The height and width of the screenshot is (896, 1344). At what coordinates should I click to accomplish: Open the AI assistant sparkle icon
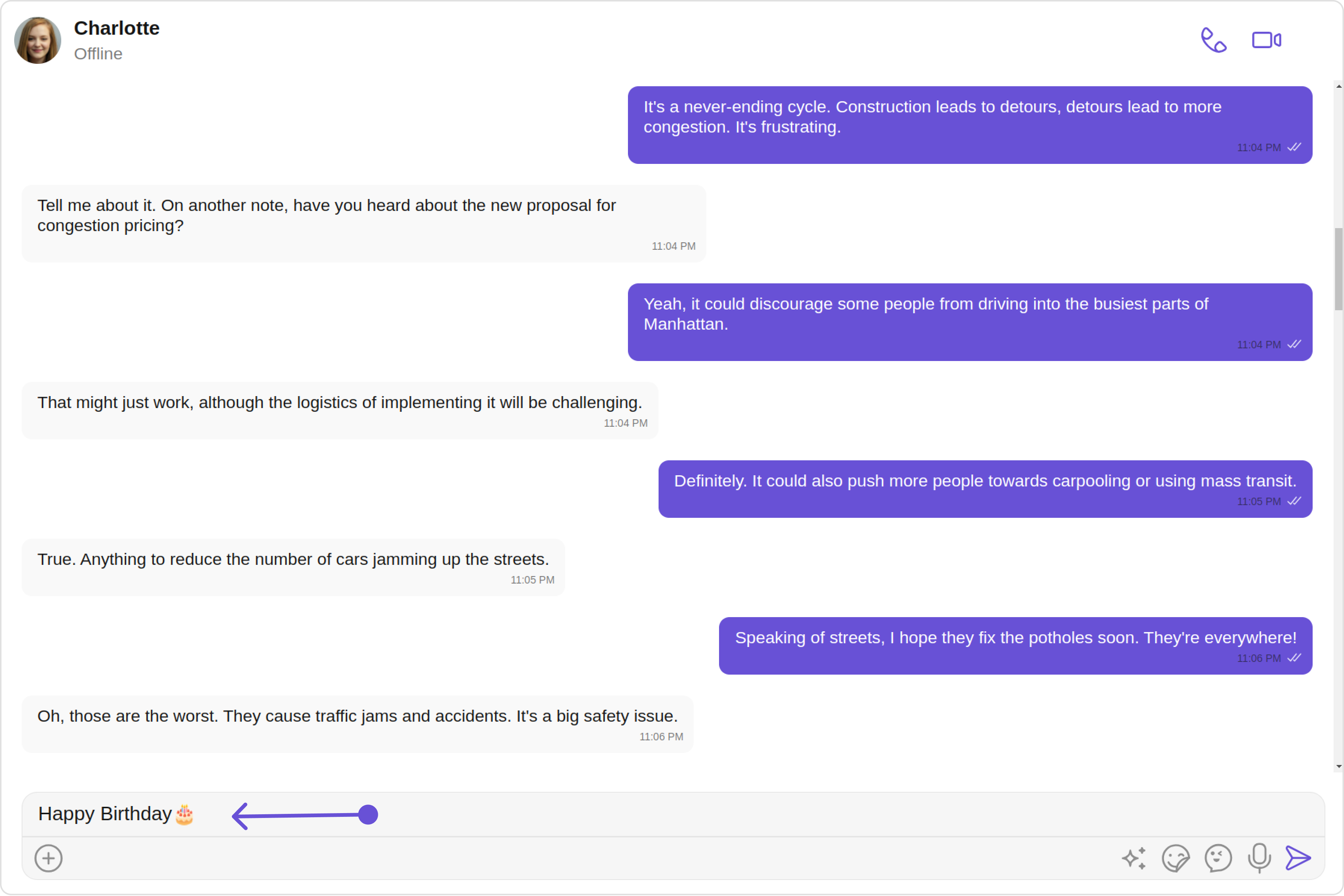coord(1134,858)
